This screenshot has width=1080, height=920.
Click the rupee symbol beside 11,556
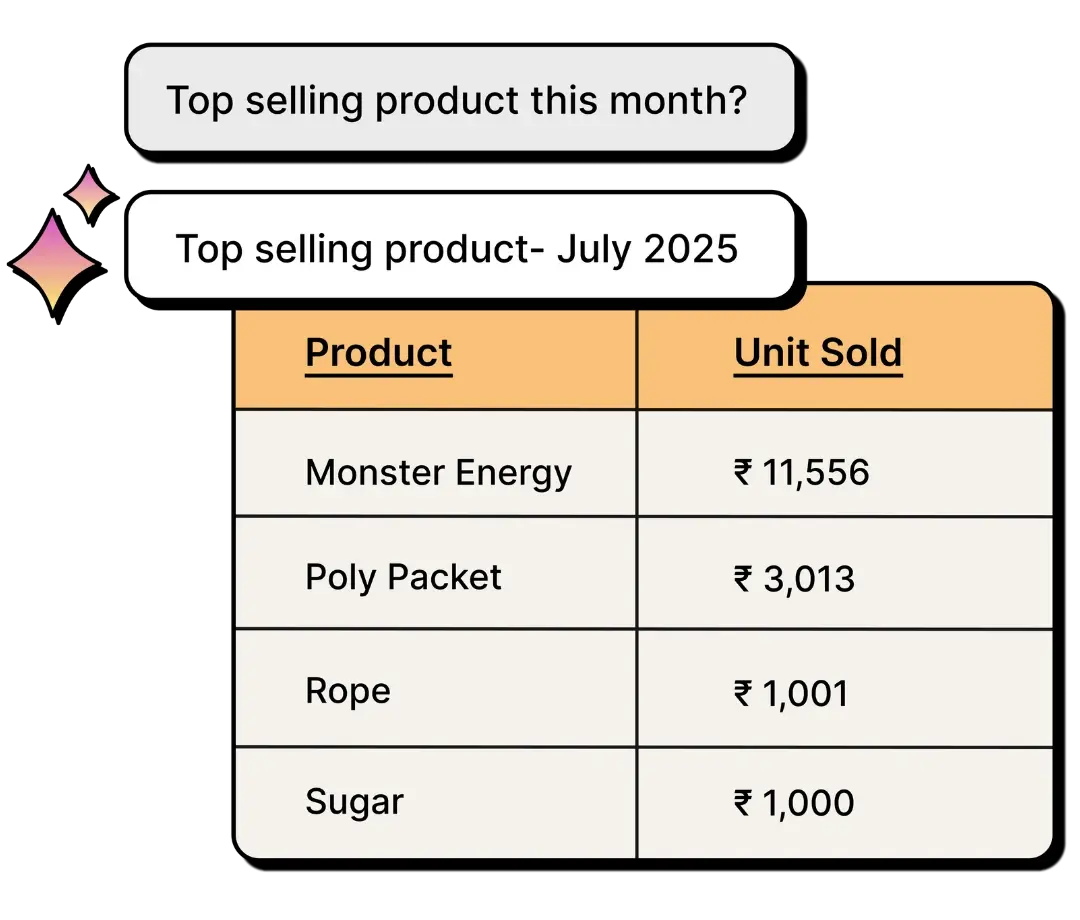pos(743,472)
